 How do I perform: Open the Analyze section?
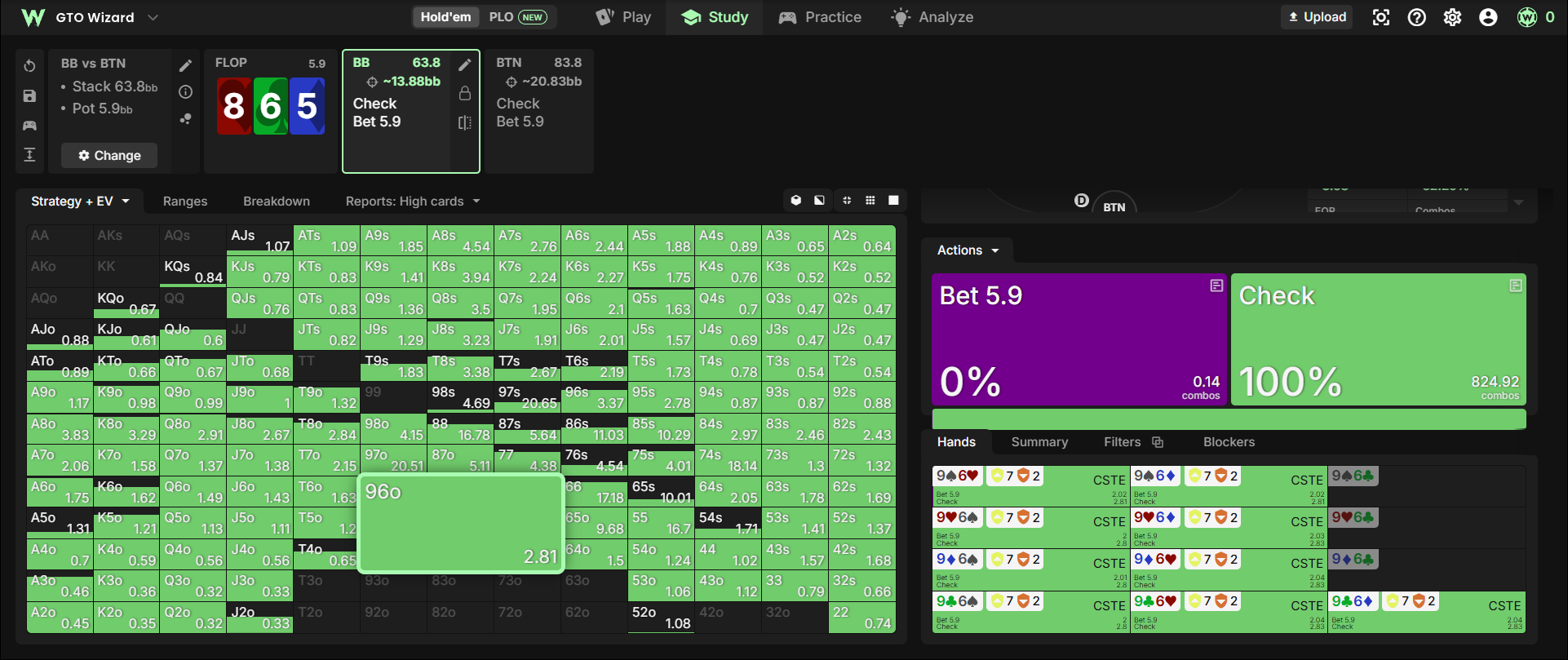click(x=932, y=17)
